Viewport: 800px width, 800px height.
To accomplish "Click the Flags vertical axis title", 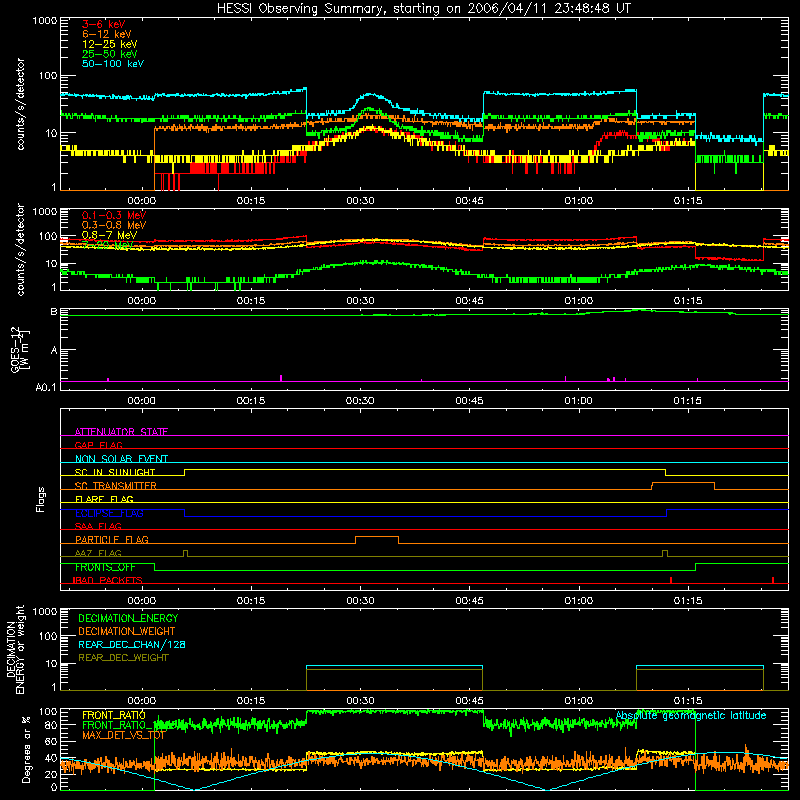I will tap(40, 499).
